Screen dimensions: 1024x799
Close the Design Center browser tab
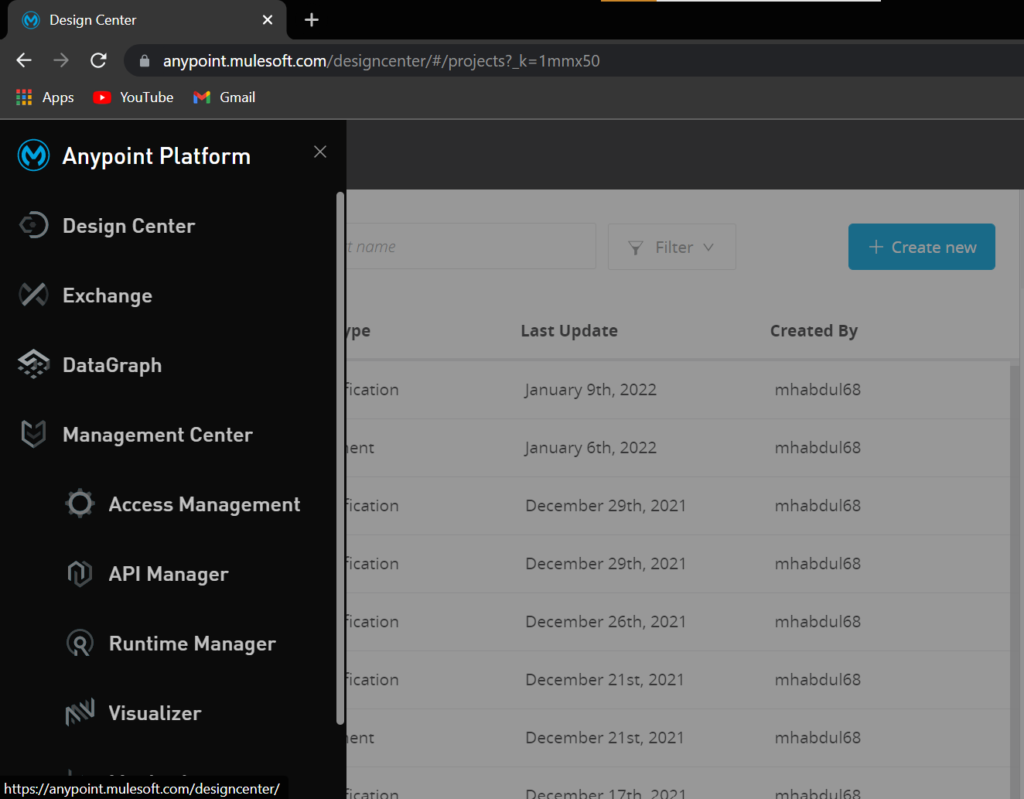pyautogui.click(x=267, y=20)
